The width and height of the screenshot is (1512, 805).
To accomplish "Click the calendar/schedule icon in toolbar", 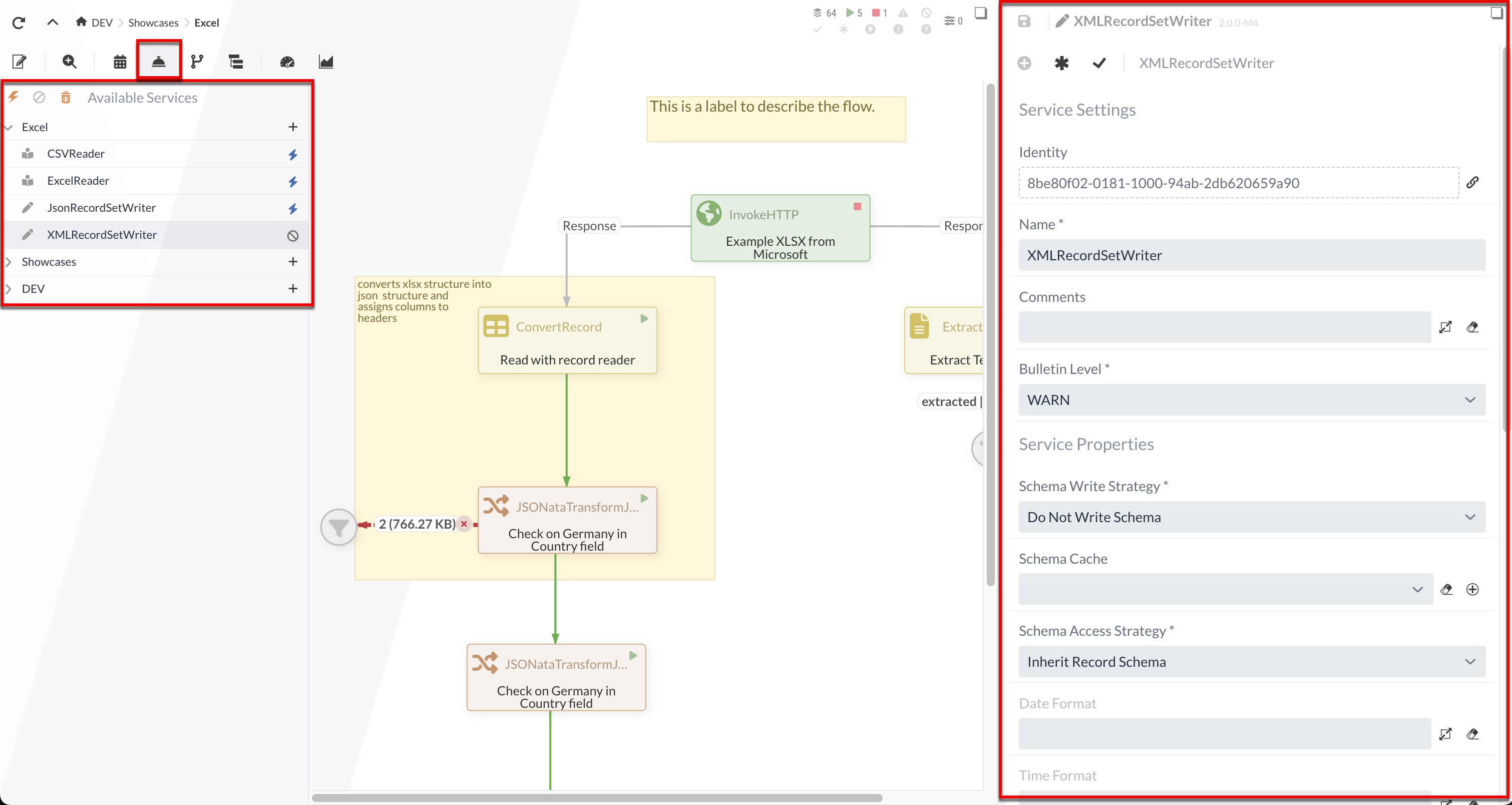I will tap(119, 61).
